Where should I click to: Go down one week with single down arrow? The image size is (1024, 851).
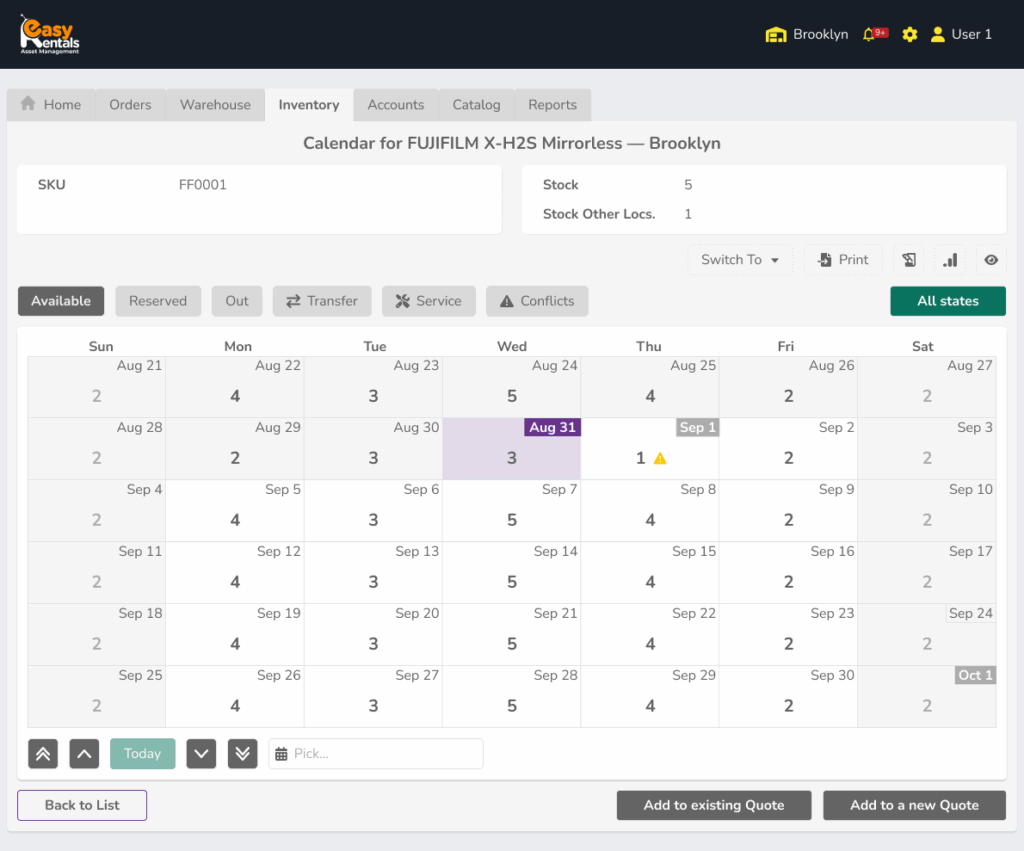(201, 754)
